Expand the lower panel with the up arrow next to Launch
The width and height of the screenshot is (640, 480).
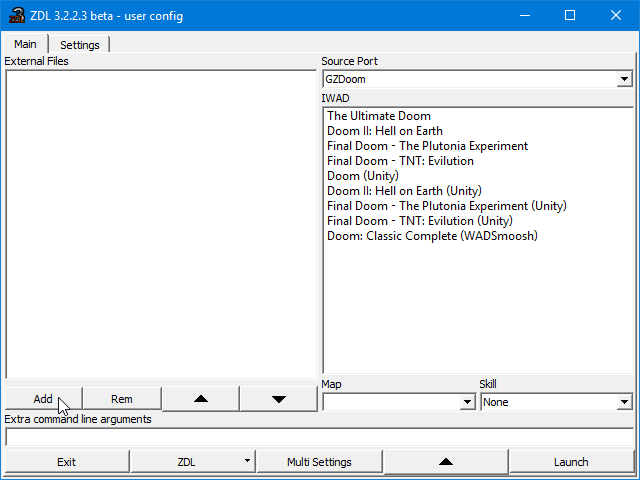pyautogui.click(x=446, y=462)
